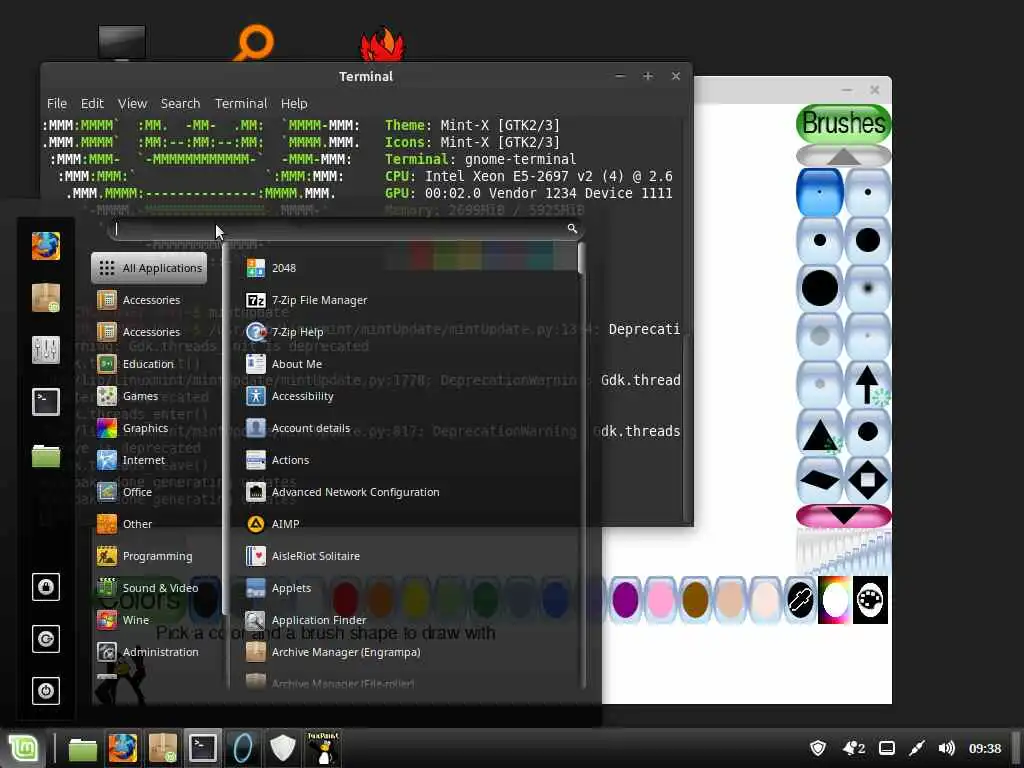This screenshot has height=768, width=1024.
Task: Open the rainbow color picker in Tux Paint
Action: coord(835,600)
